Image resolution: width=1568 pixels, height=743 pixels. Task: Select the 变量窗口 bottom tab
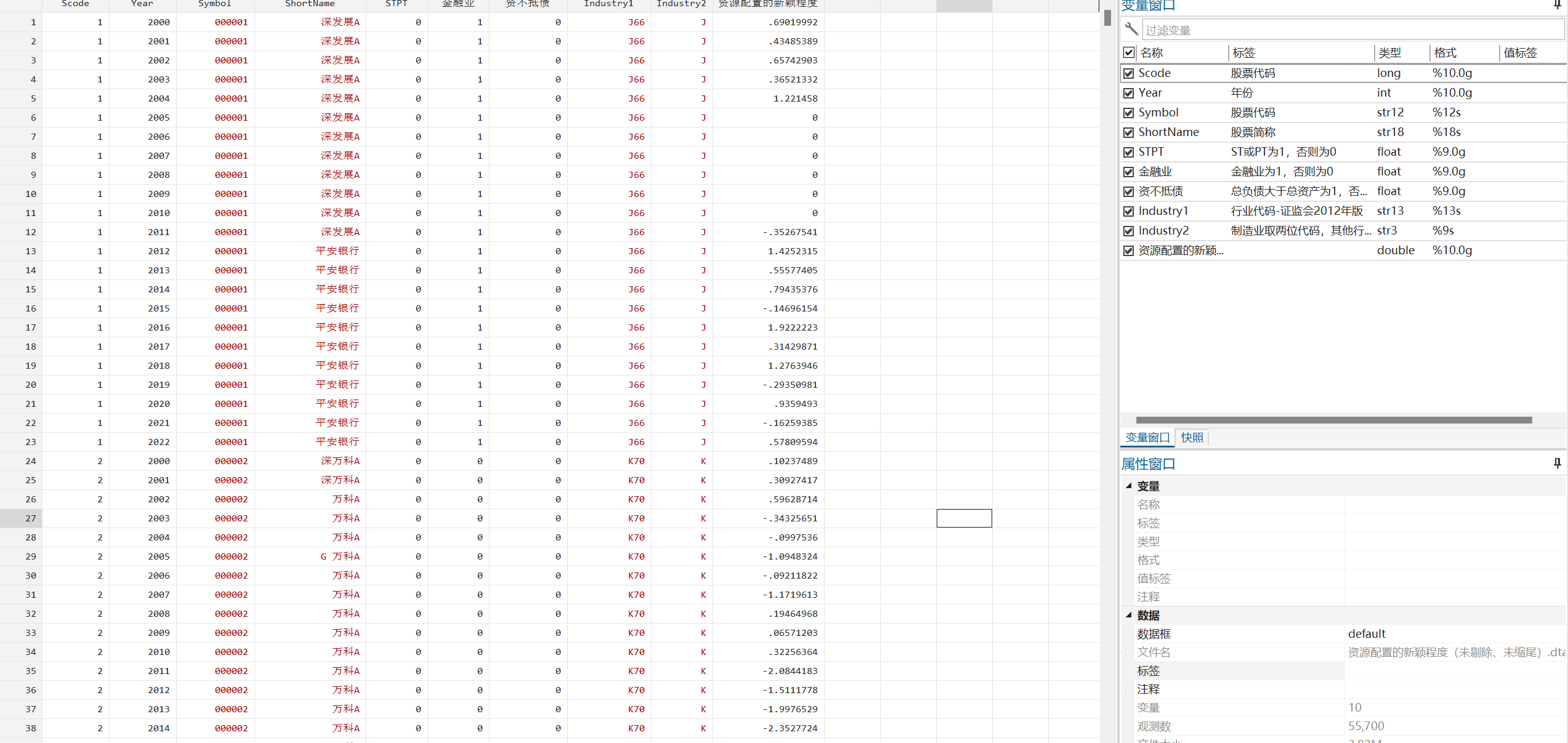tap(1147, 438)
